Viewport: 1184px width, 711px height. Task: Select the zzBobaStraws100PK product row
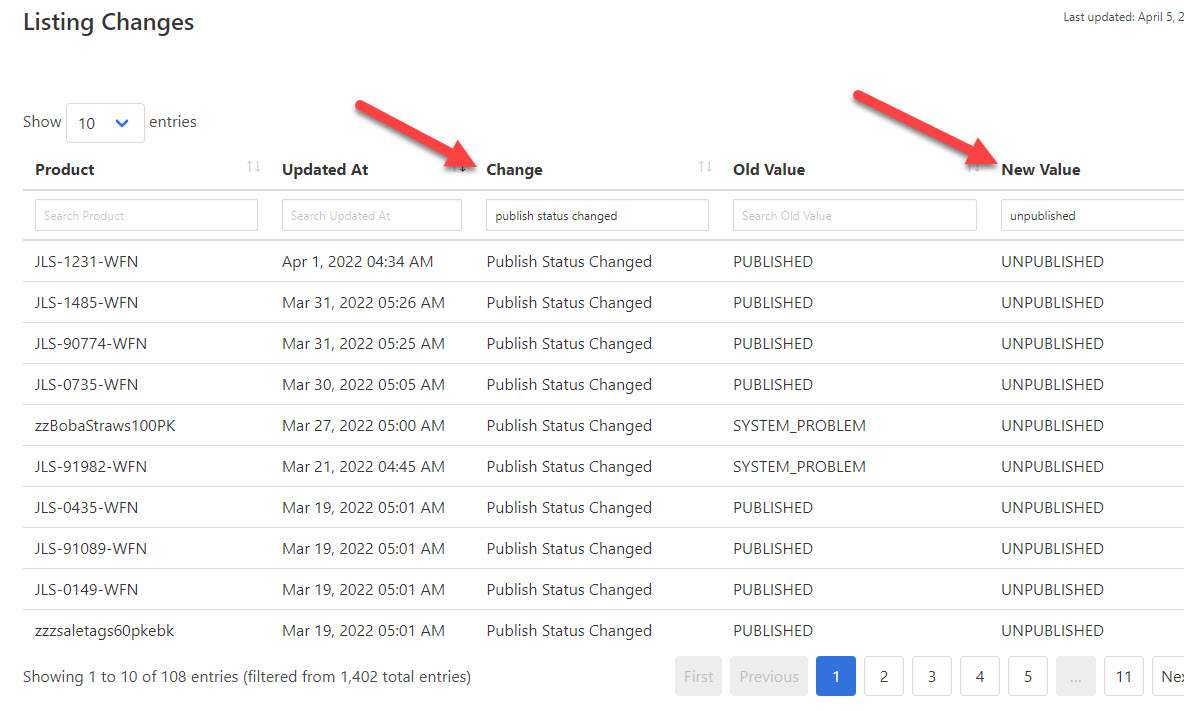[105, 426]
